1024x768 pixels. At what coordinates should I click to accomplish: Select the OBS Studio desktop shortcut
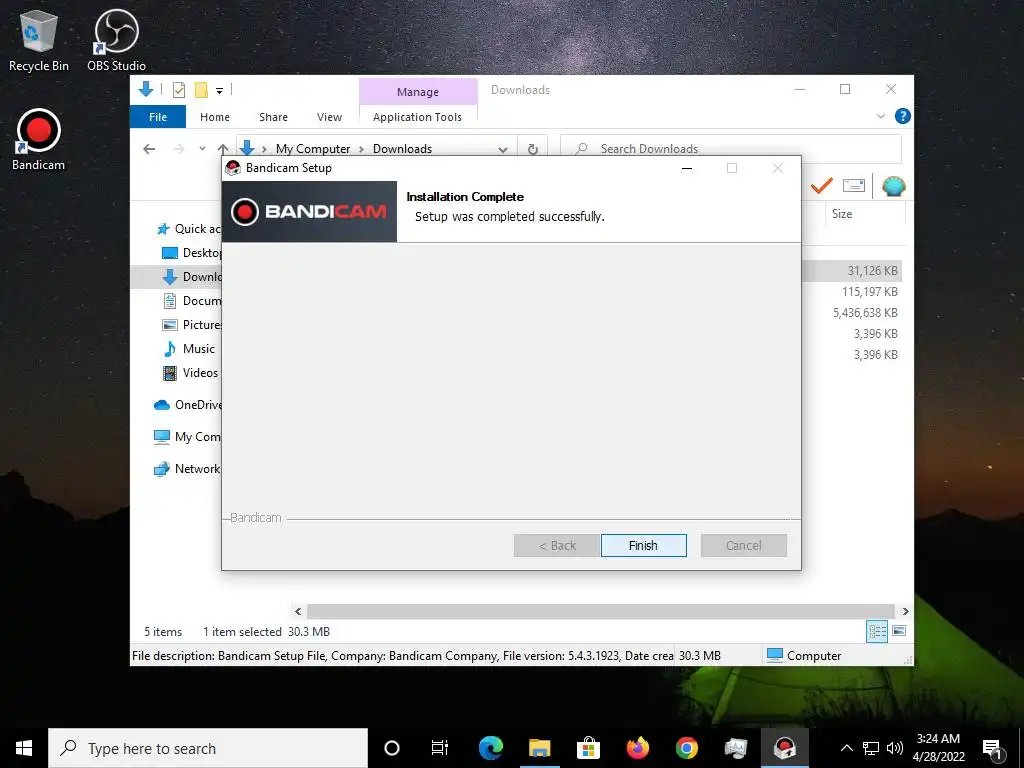click(x=116, y=40)
